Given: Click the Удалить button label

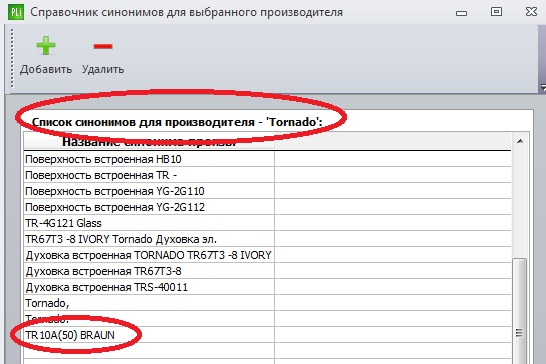Looking at the screenshot, I should pyautogui.click(x=103, y=69).
